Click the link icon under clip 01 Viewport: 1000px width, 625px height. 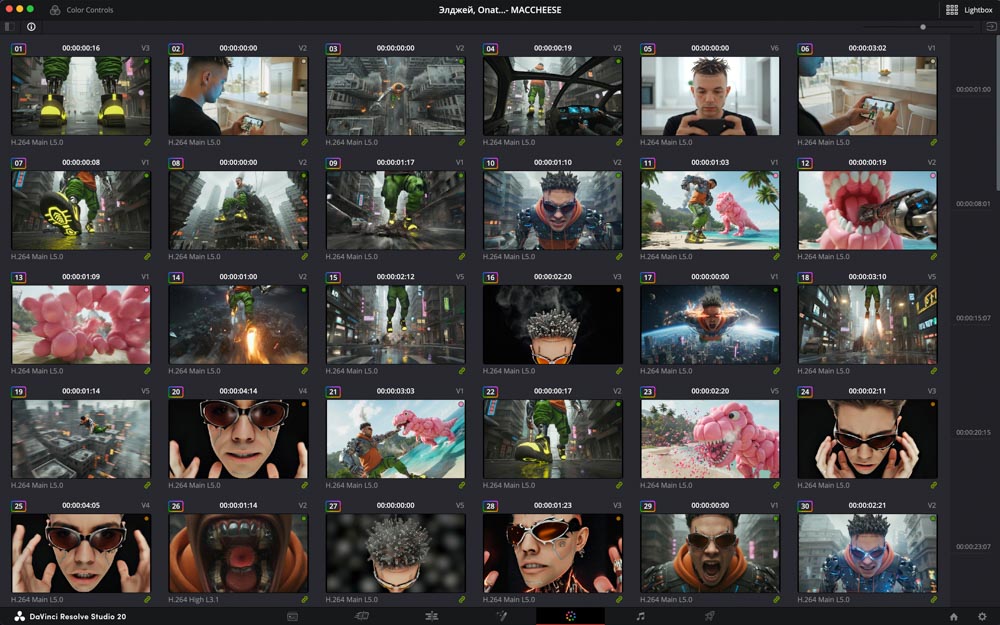click(147, 143)
